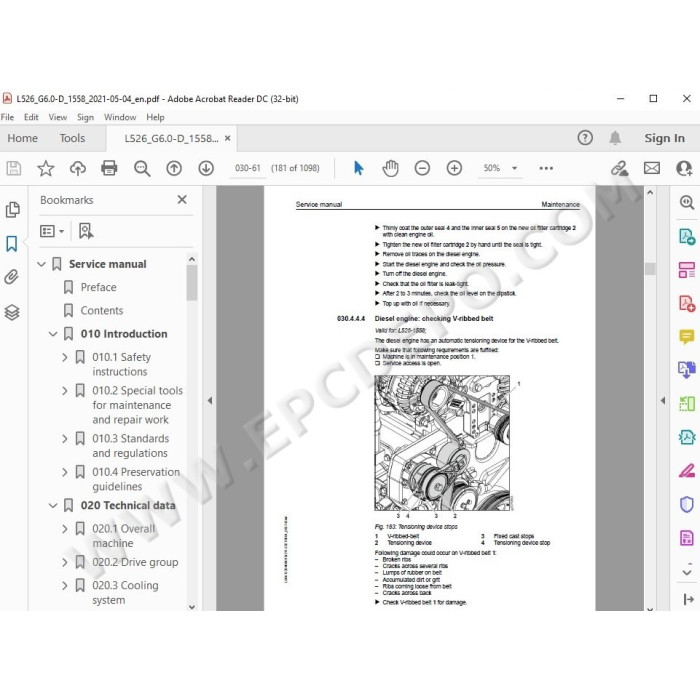Open Create PDF tool

687,303
